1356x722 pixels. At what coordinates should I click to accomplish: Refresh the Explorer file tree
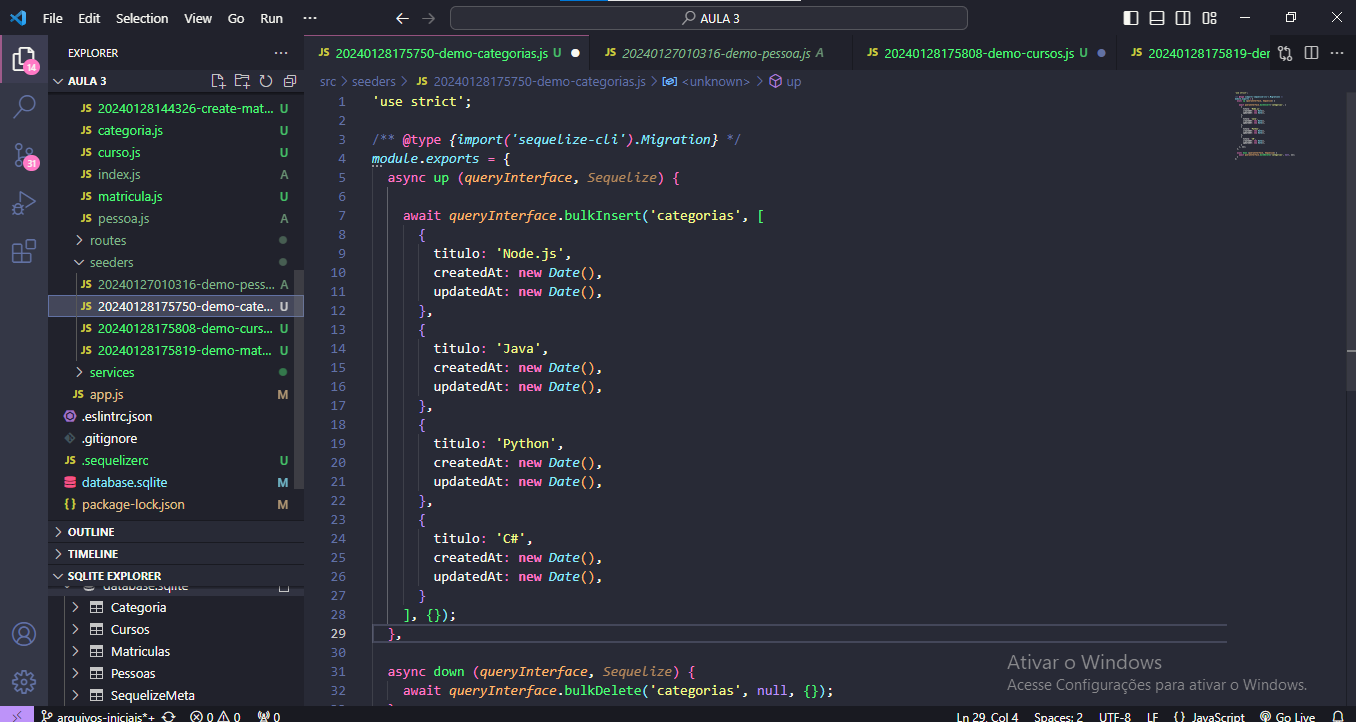[266, 81]
